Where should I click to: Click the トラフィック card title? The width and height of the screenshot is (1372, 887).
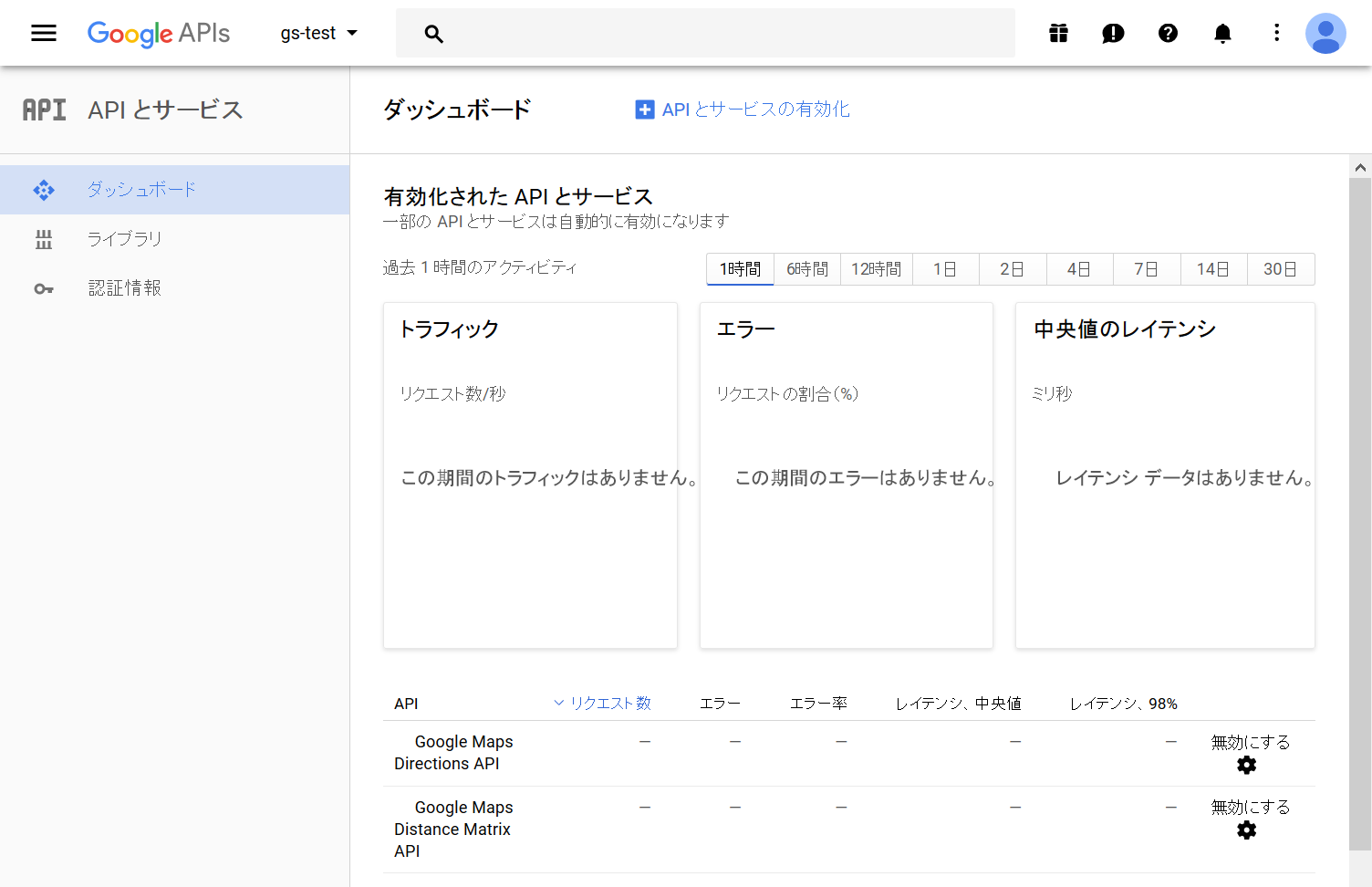pyautogui.click(x=450, y=329)
